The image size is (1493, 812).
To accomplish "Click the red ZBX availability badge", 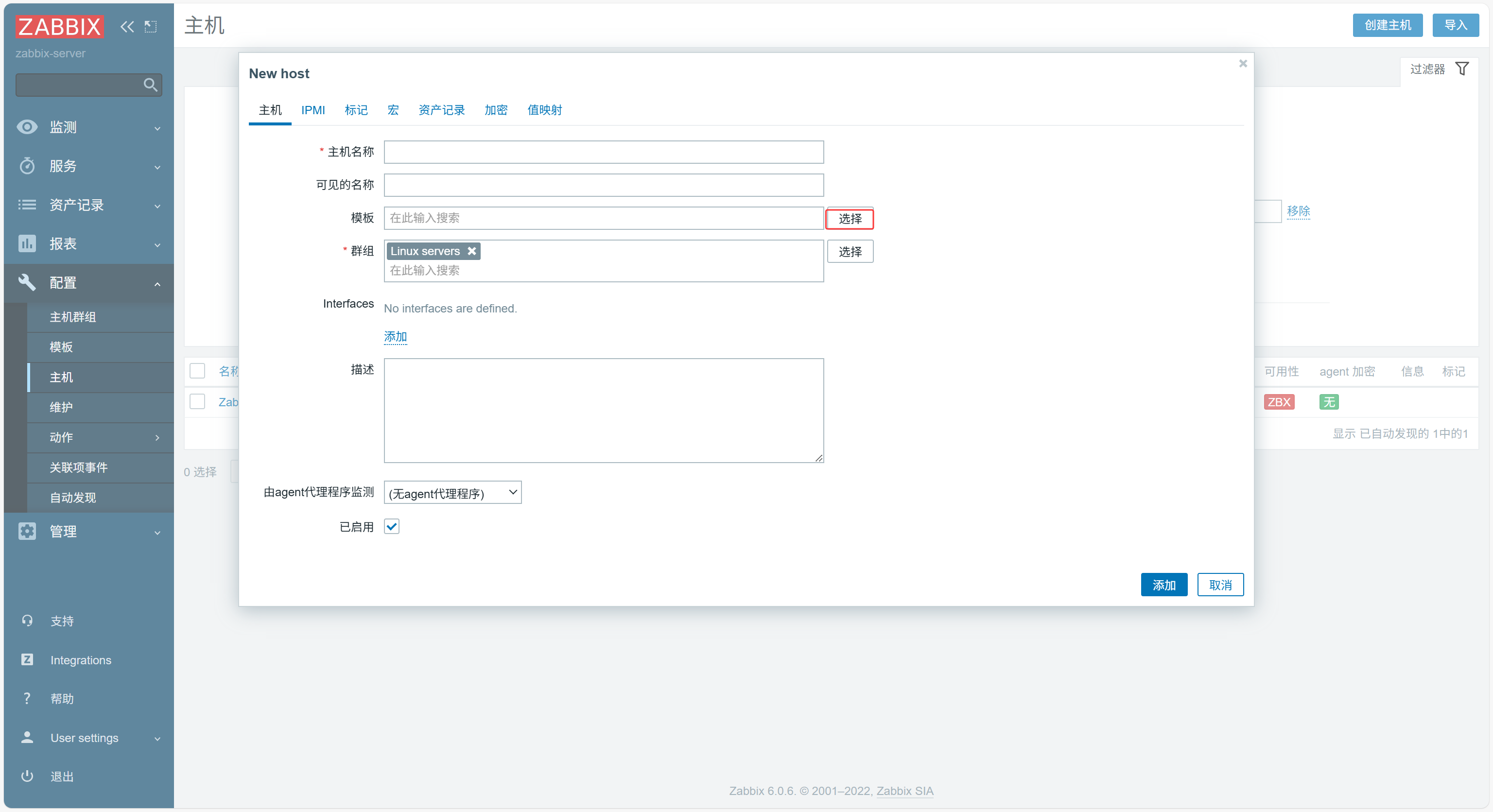I will [1279, 402].
